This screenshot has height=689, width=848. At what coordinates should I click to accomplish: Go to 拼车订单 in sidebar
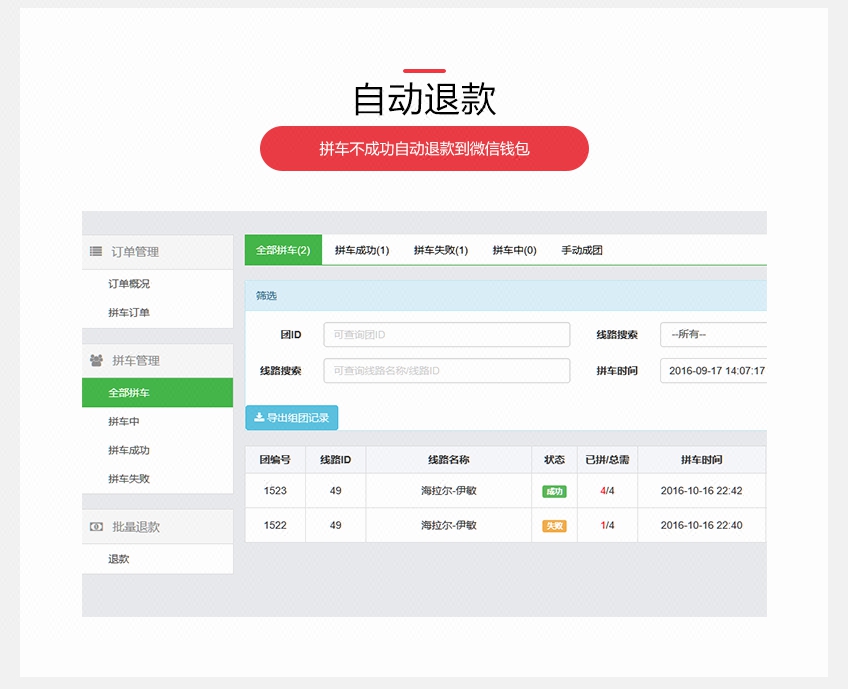[129, 313]
